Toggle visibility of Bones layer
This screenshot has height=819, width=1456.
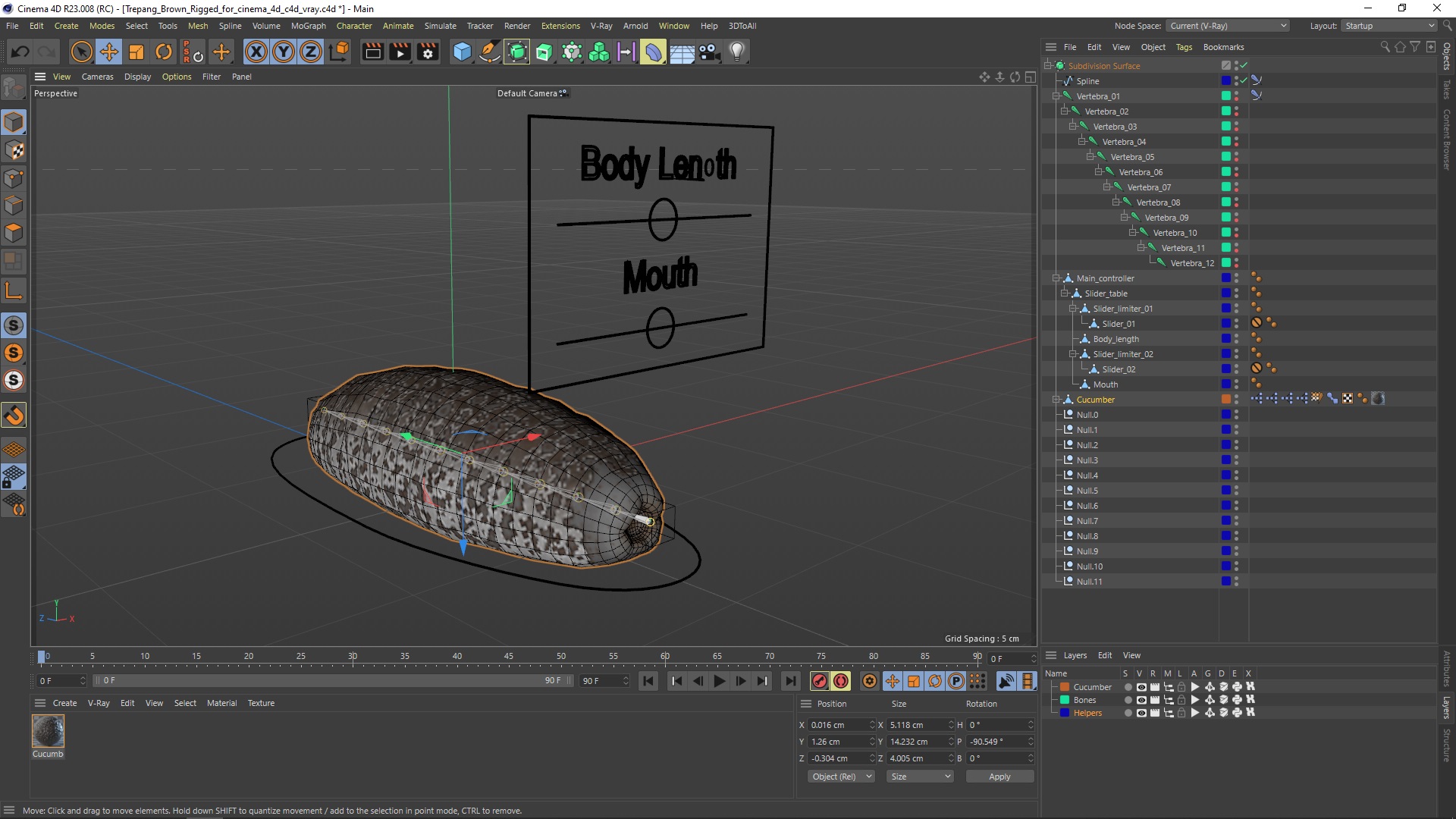pos(1138,700)
